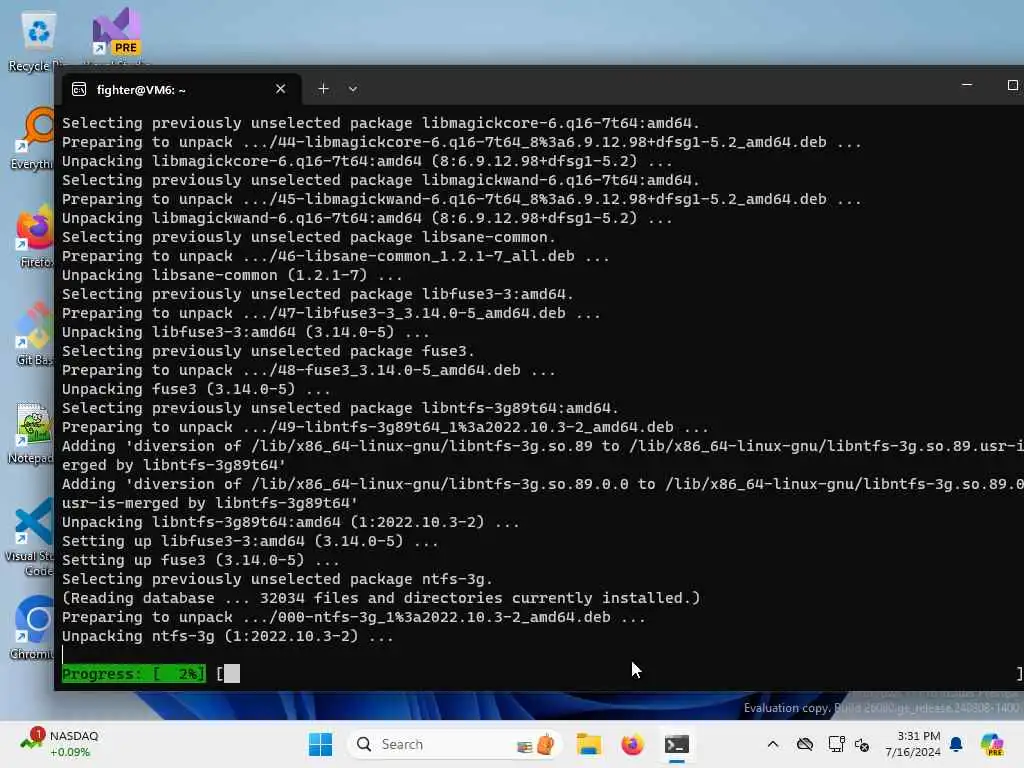Maximize the terminal window

pyautogui.click(x=1012, y=85)
